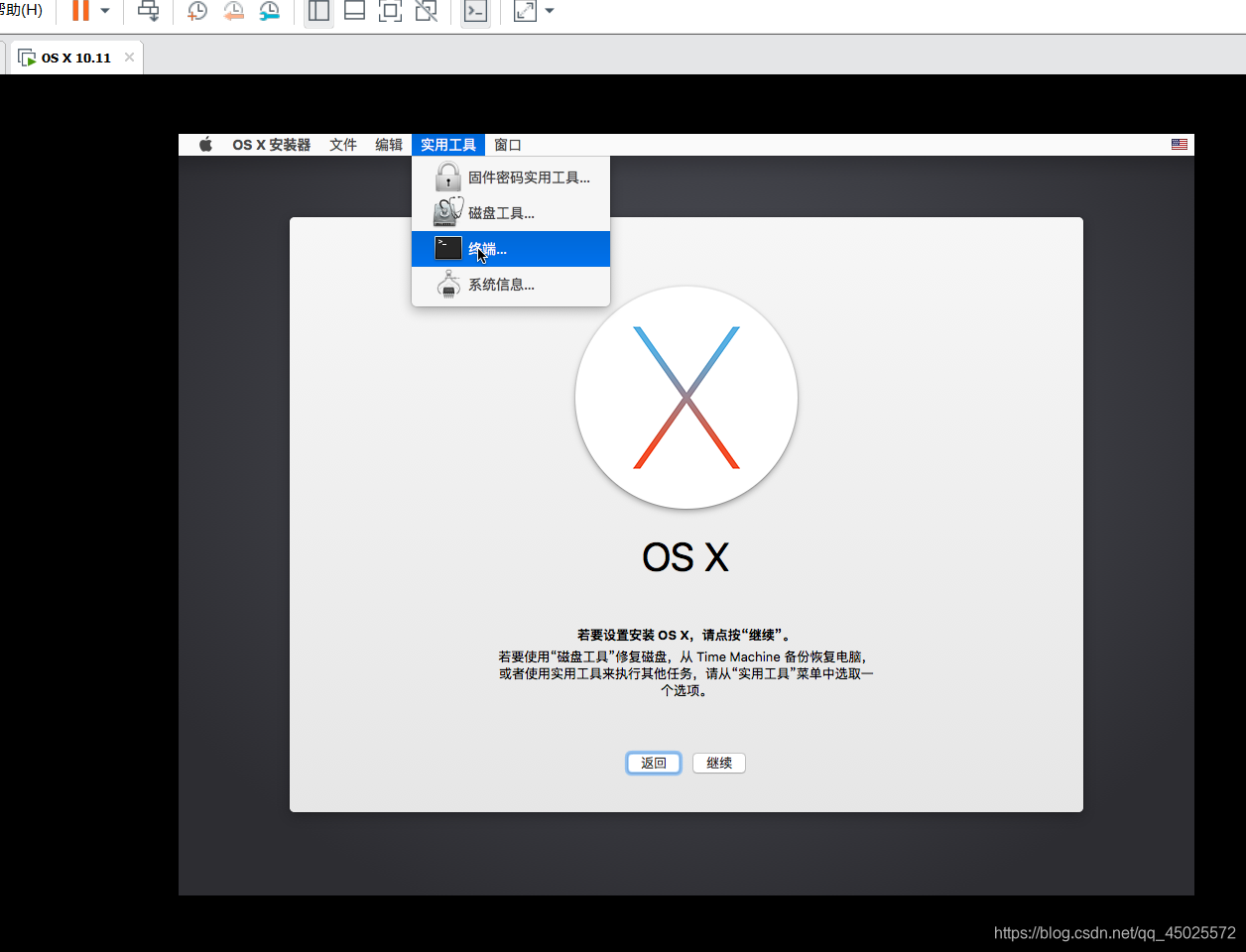Toggle the VMware library sidebar view
This screenshot has width=1246, height=952.
318,11
